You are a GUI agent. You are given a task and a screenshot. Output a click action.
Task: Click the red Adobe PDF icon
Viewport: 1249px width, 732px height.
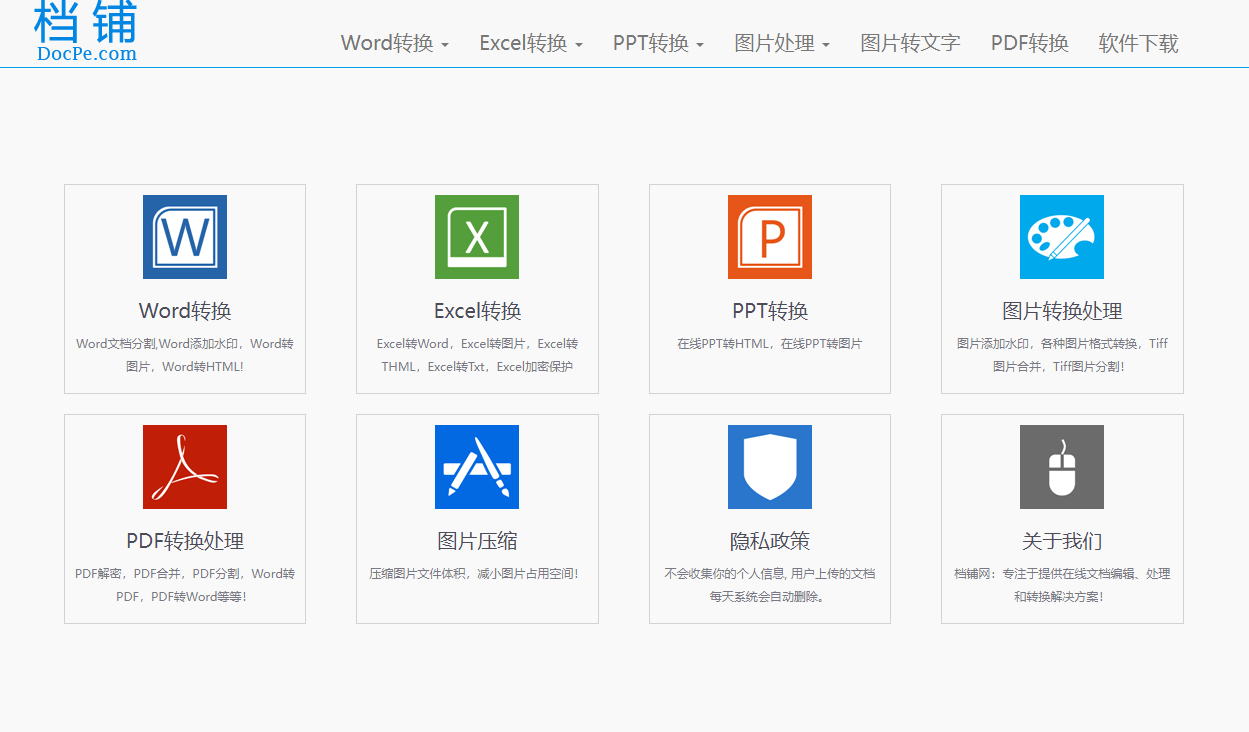(x=185, y=467)
